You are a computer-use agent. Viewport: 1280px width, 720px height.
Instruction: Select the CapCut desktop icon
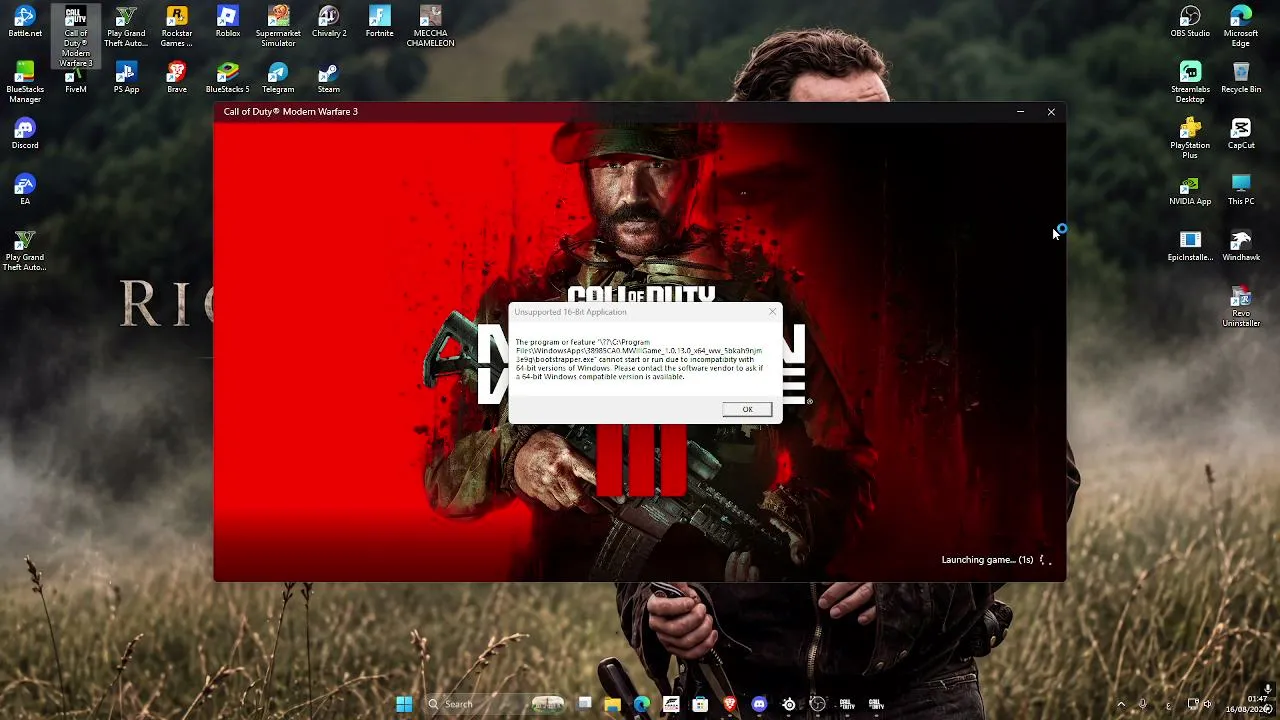pos(1241,134)
